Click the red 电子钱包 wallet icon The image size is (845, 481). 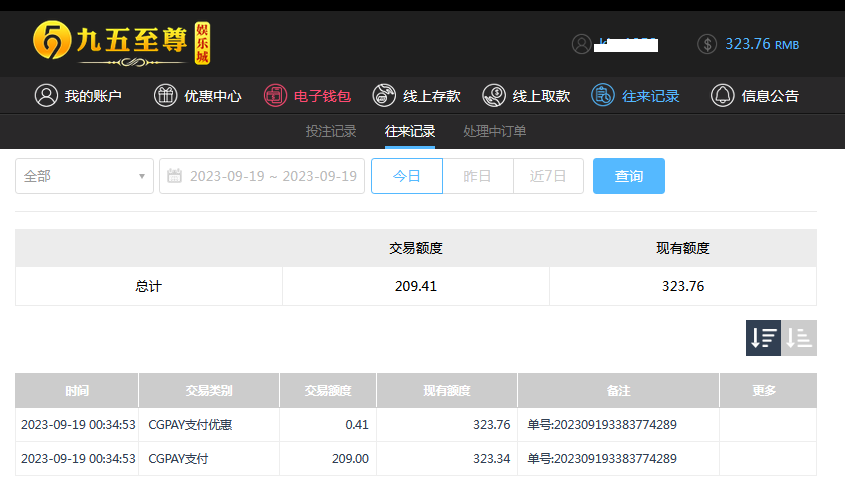pyautogui.click(x=275, y=96)
